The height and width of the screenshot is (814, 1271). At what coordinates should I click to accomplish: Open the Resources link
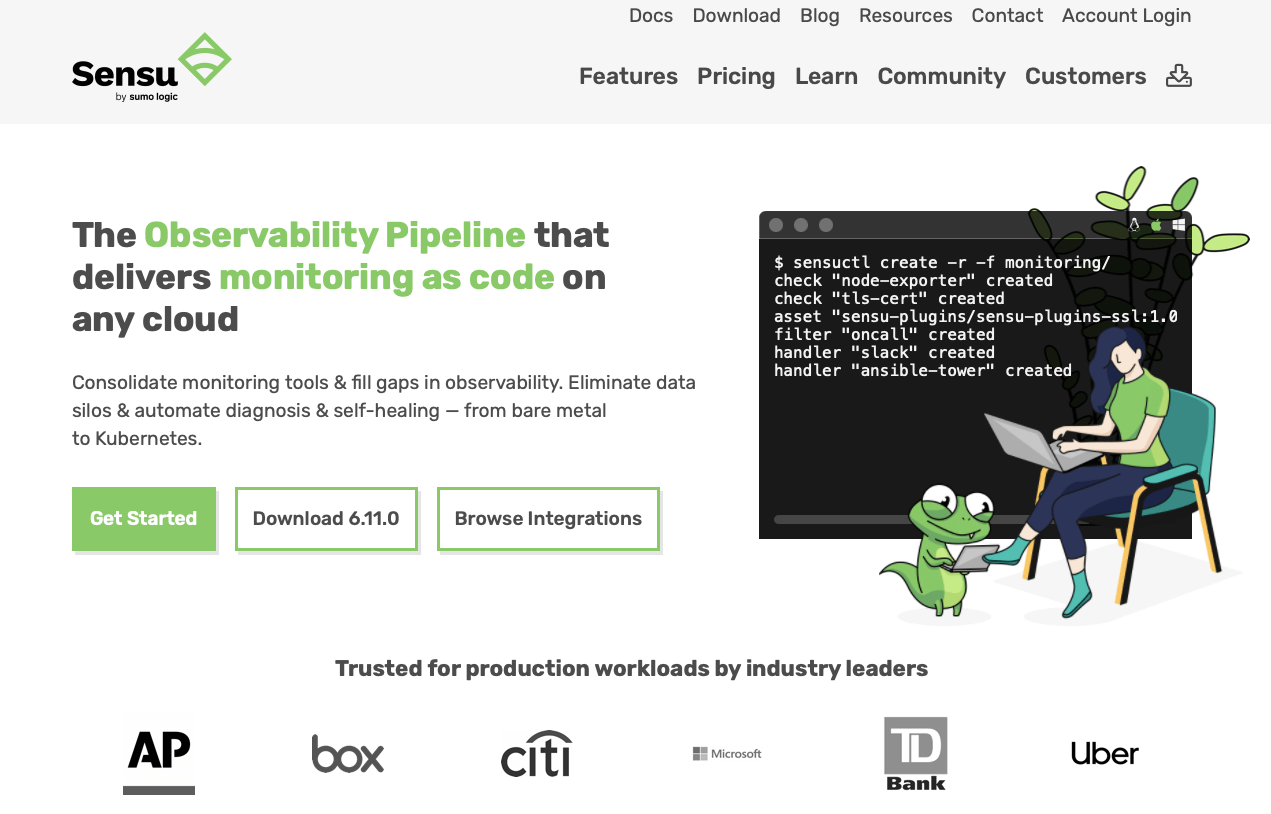tap(906, 16)
